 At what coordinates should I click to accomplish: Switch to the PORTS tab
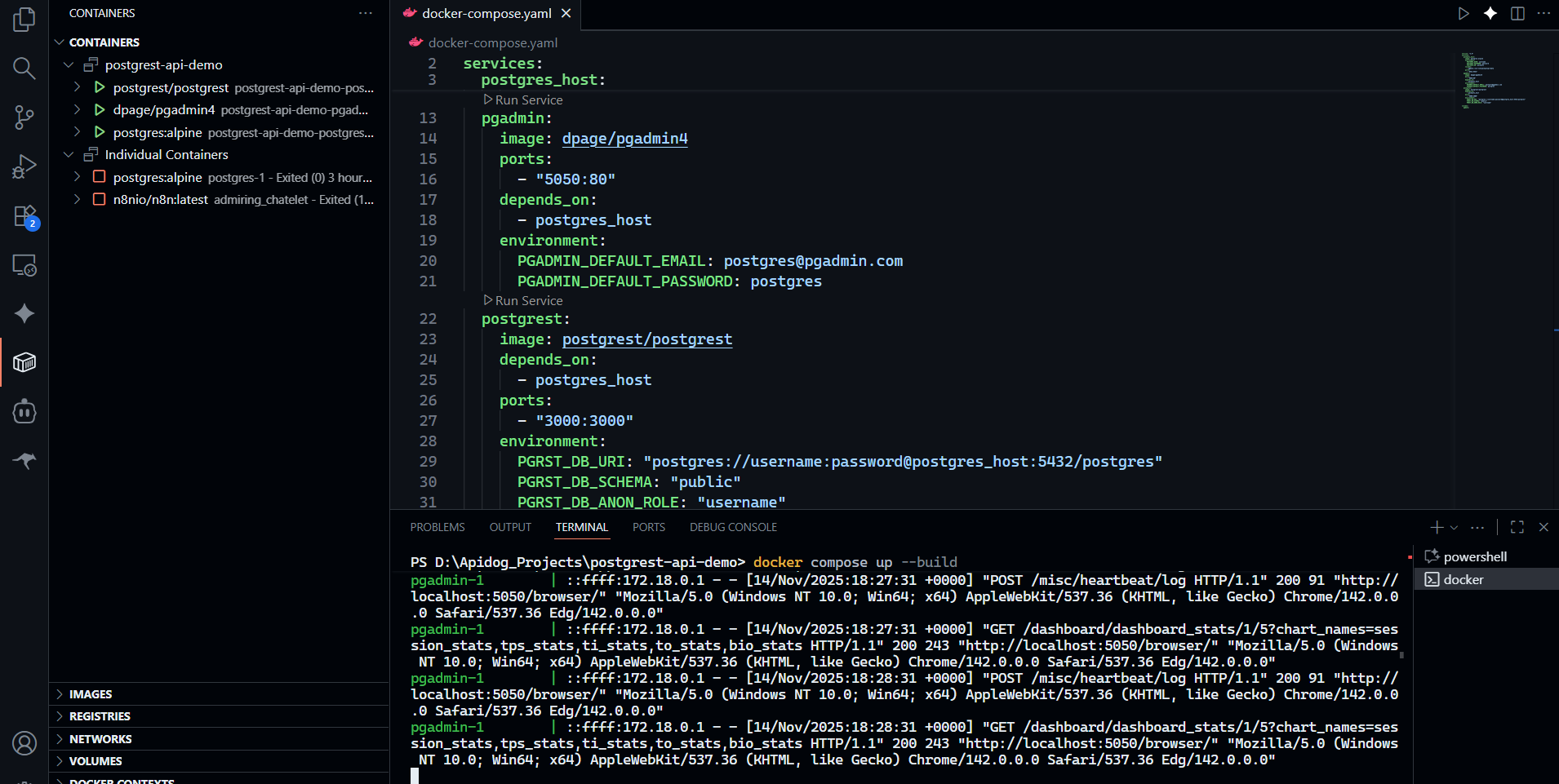coord(649,527)
